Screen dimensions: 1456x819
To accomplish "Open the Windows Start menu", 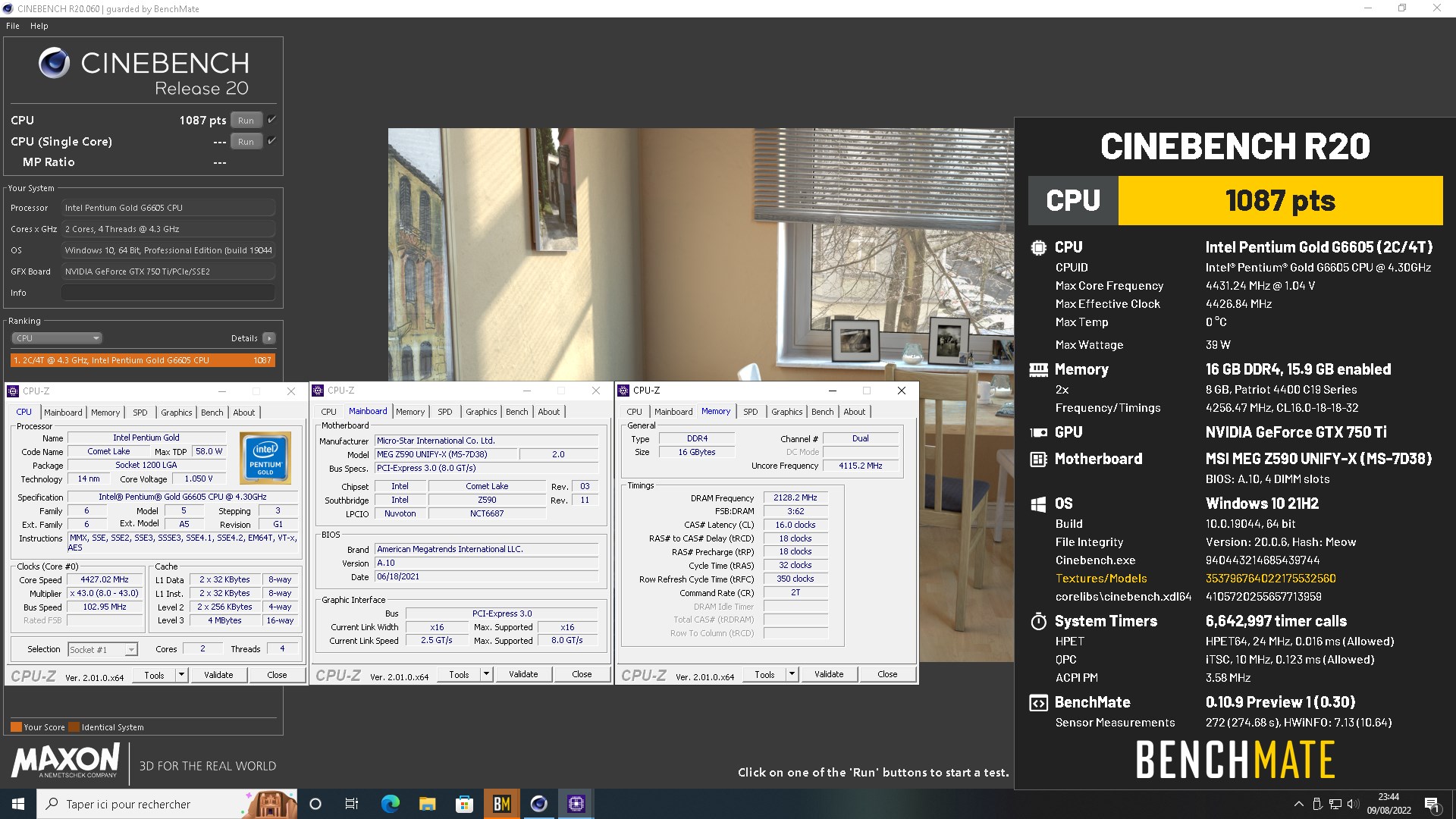I will point(18,804).
